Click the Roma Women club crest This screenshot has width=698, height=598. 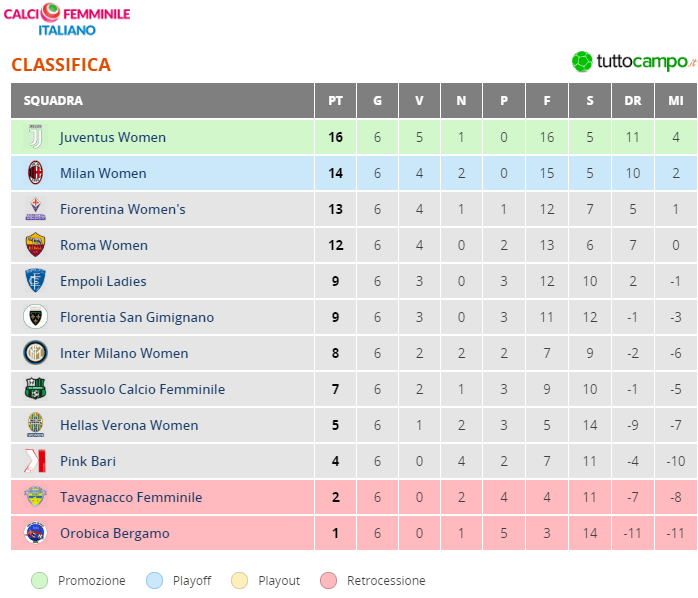click(x=36, y=245)
